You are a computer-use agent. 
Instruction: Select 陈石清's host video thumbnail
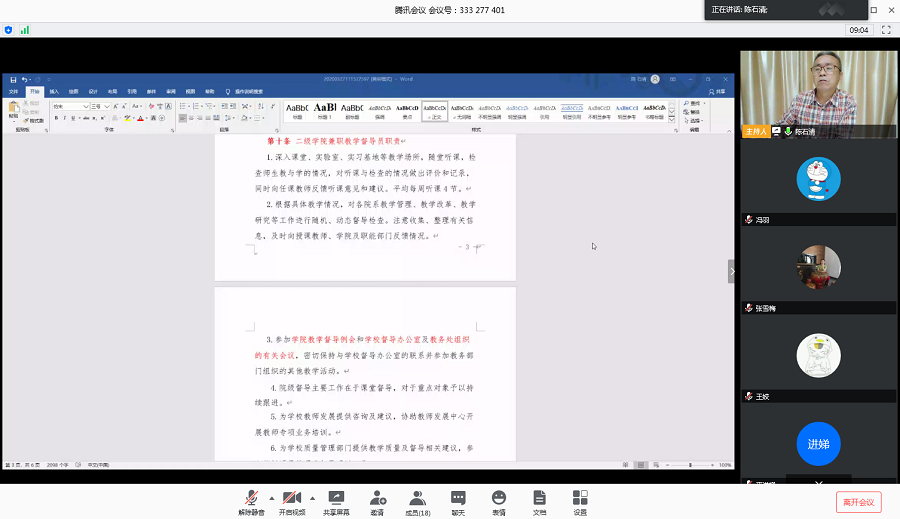click(x=818, y=93)
